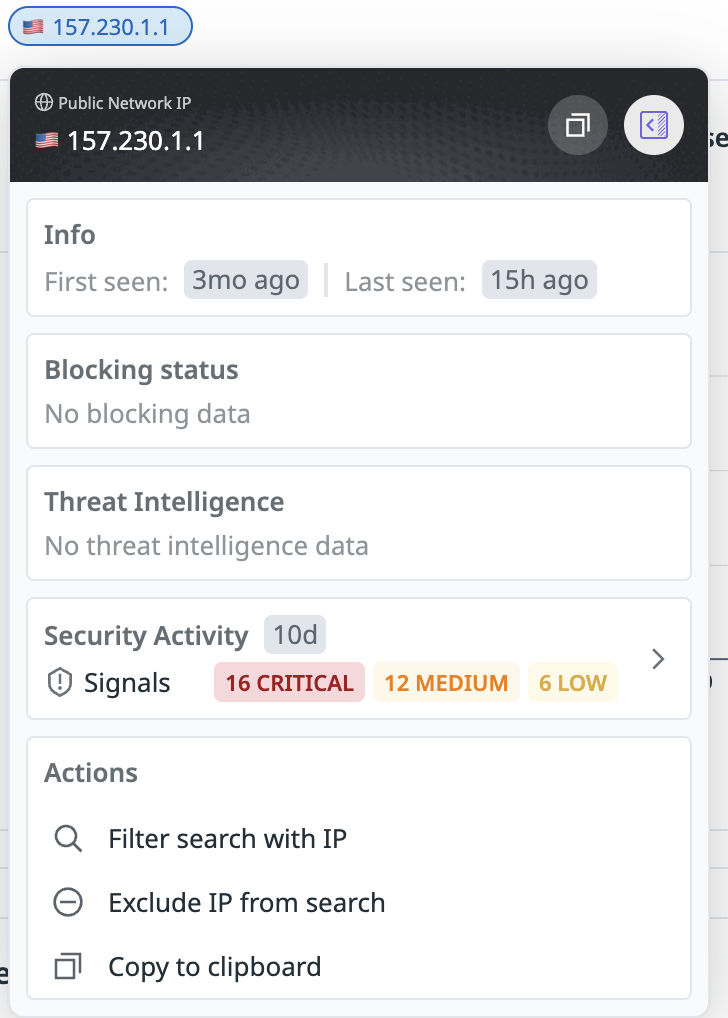This screenshot has width=728, height=1018.
Task: Open the side panel using the header icon
Action: [653, 125]
